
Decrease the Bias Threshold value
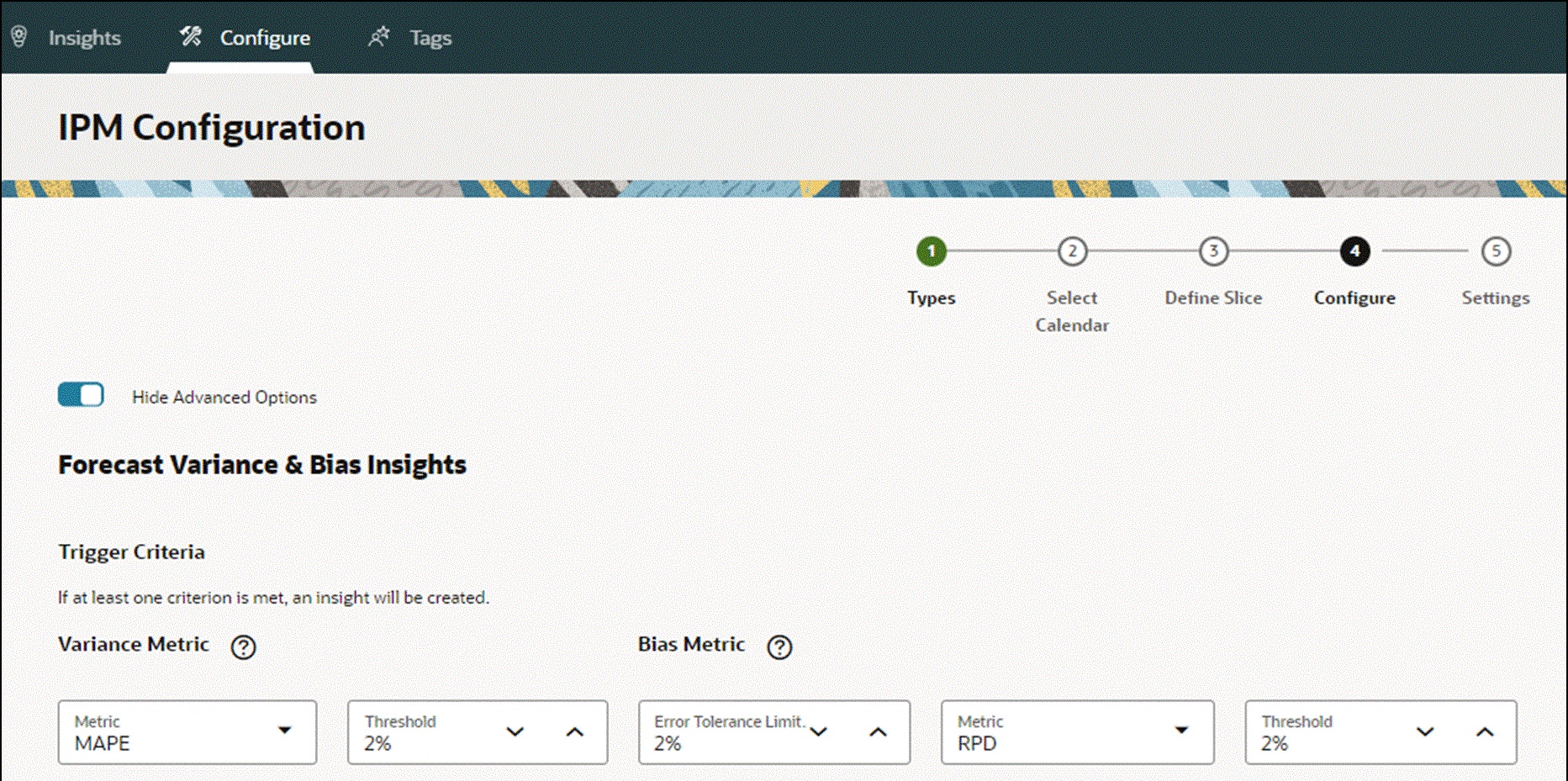pos(1425,733)
